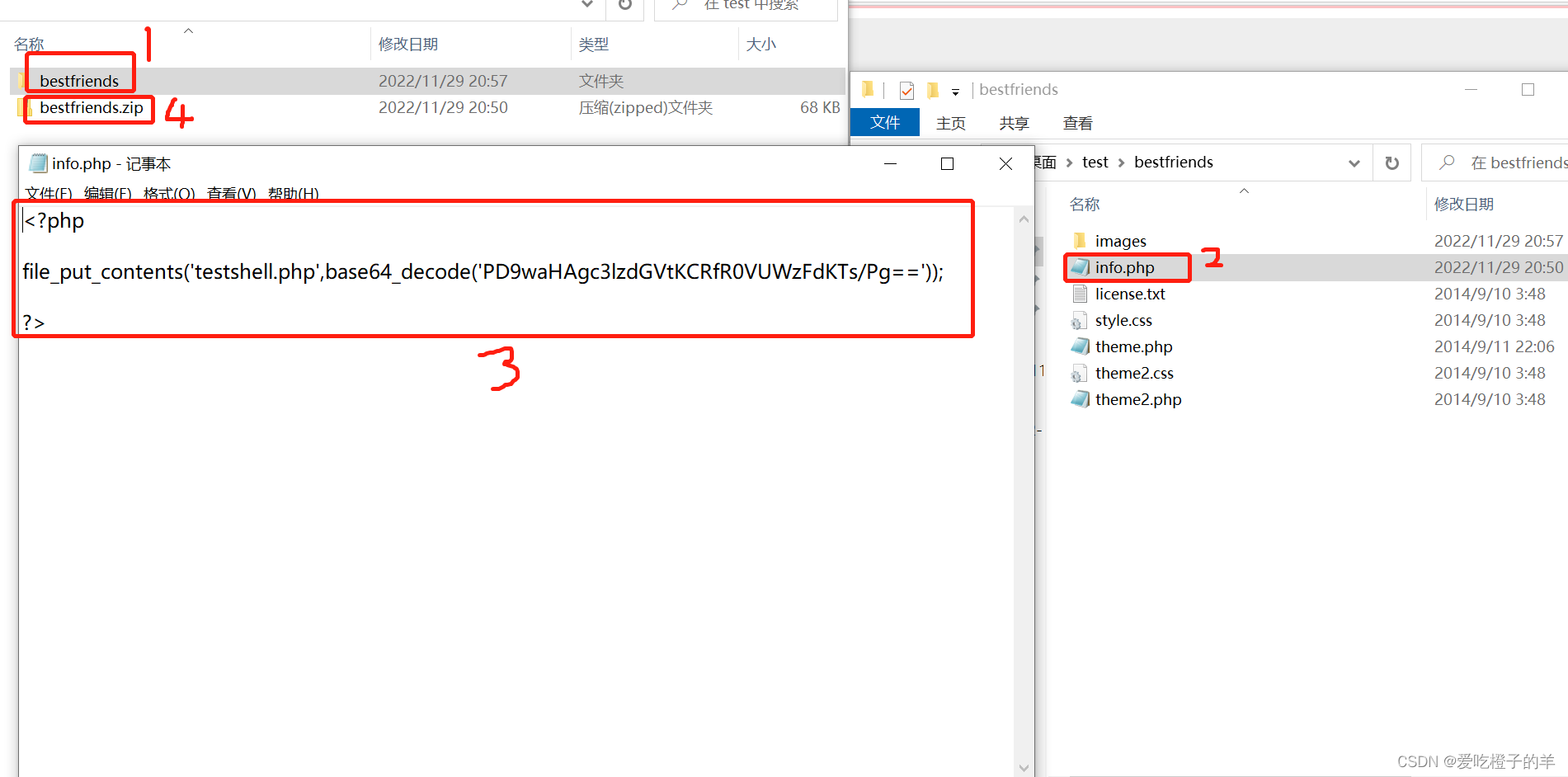Sort by 大小 column in test window

click(761, 45)
